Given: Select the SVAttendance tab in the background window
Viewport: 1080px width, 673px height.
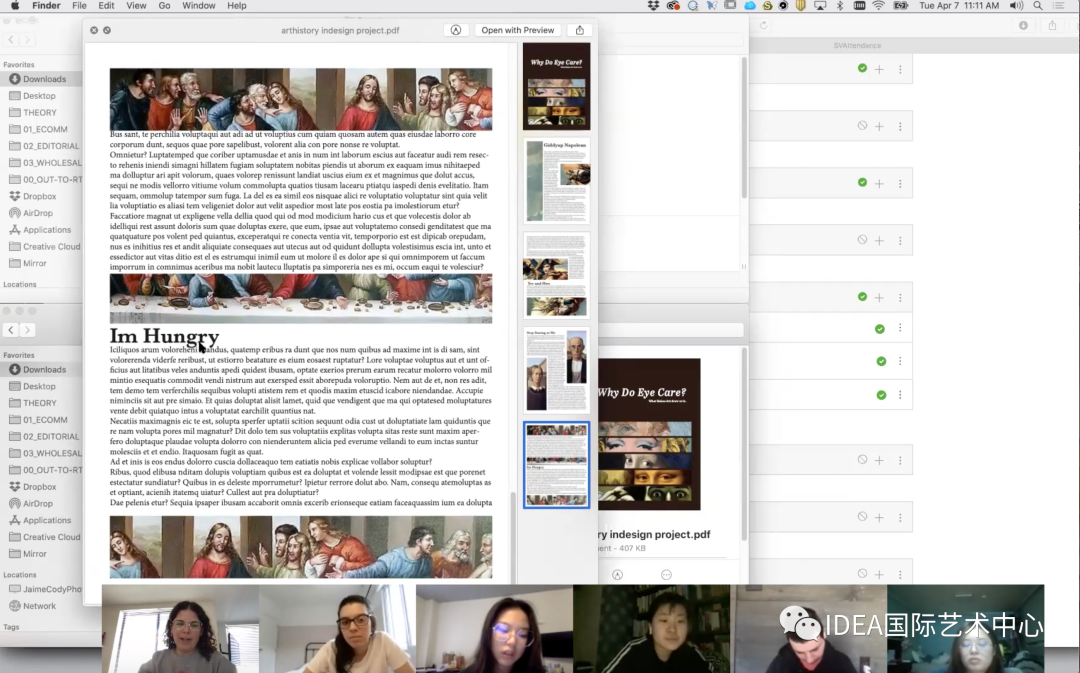Looking at the screenshot, I should click(857, 45).
